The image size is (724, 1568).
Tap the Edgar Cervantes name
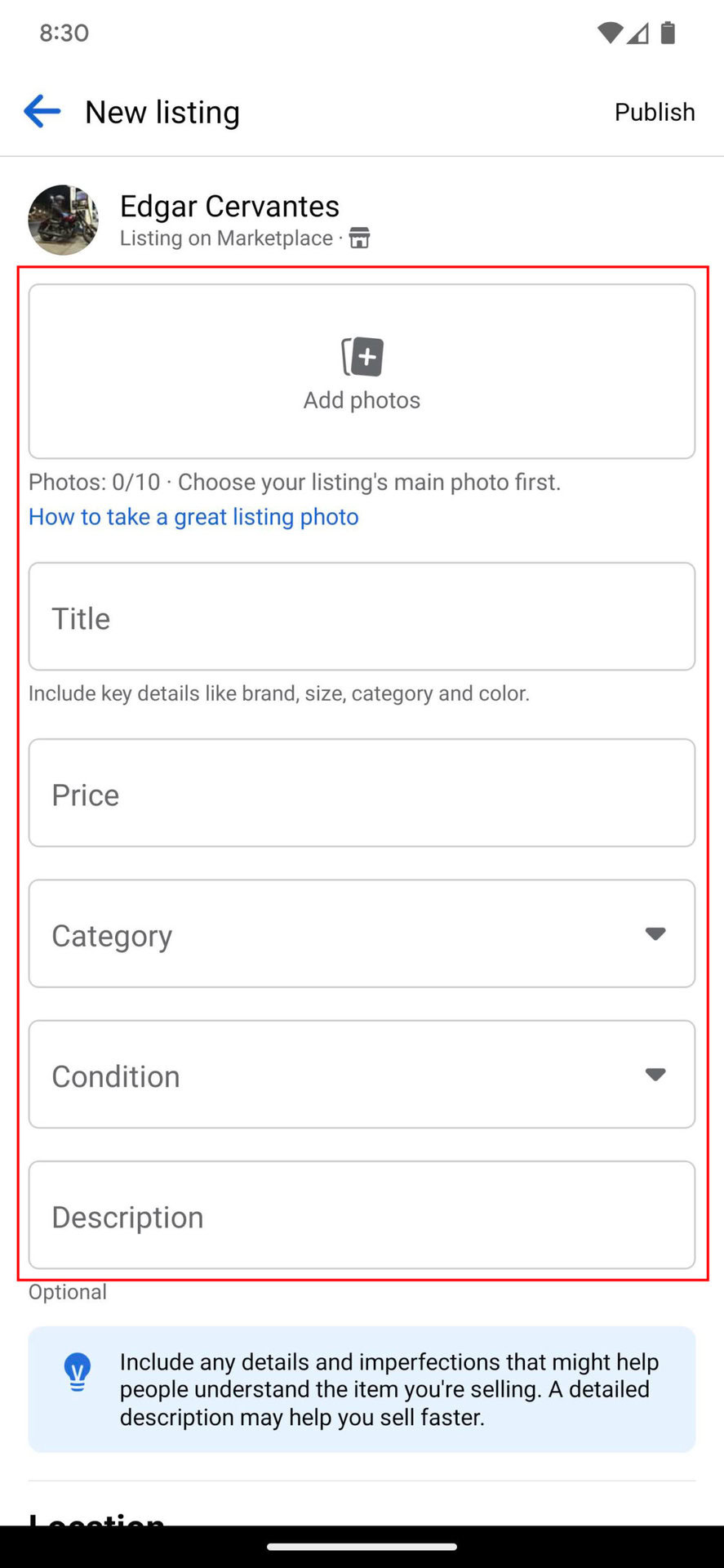pos(229,206)
